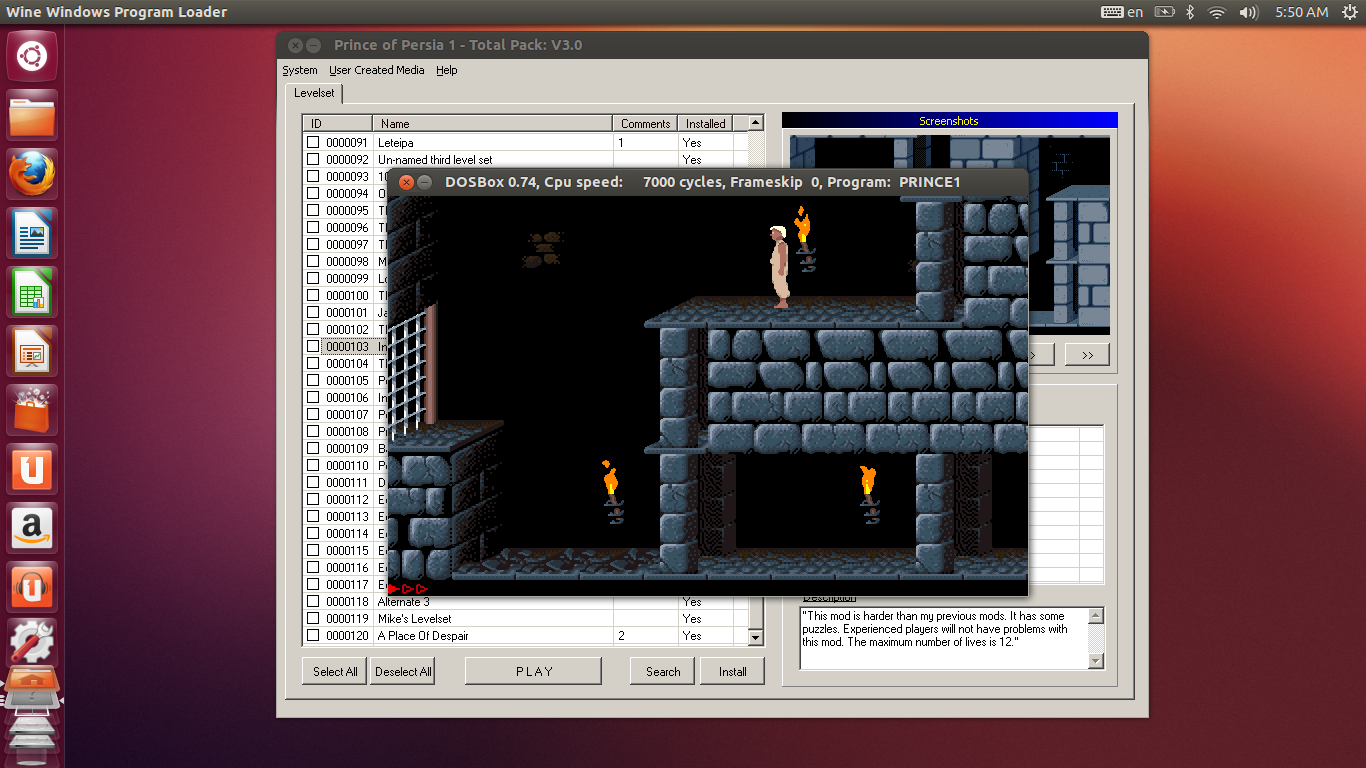Screen dimensions: 1366x768
Task: Click the Deselect All button
Action: 403,671
